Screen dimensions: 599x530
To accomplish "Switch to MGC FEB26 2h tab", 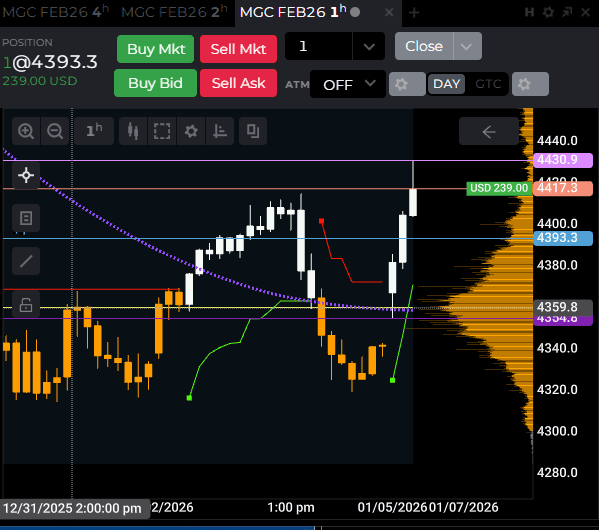I will 174,12.
